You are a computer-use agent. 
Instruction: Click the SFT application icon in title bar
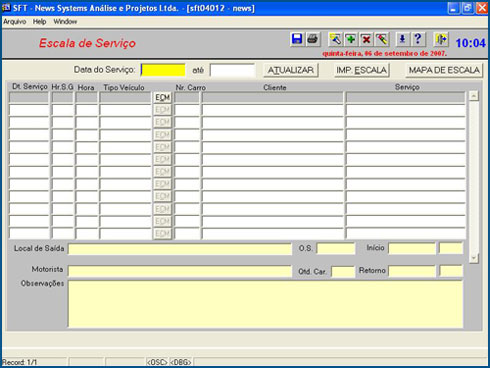click(6, 7)
